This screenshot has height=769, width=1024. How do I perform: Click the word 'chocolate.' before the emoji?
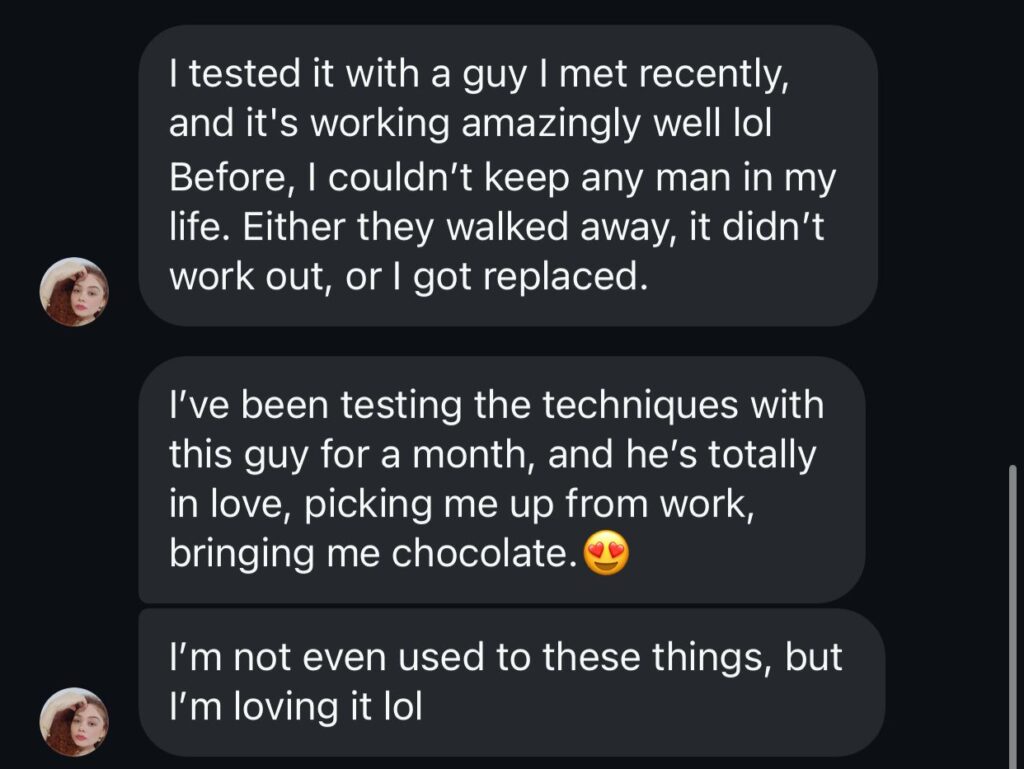[485, 554]
